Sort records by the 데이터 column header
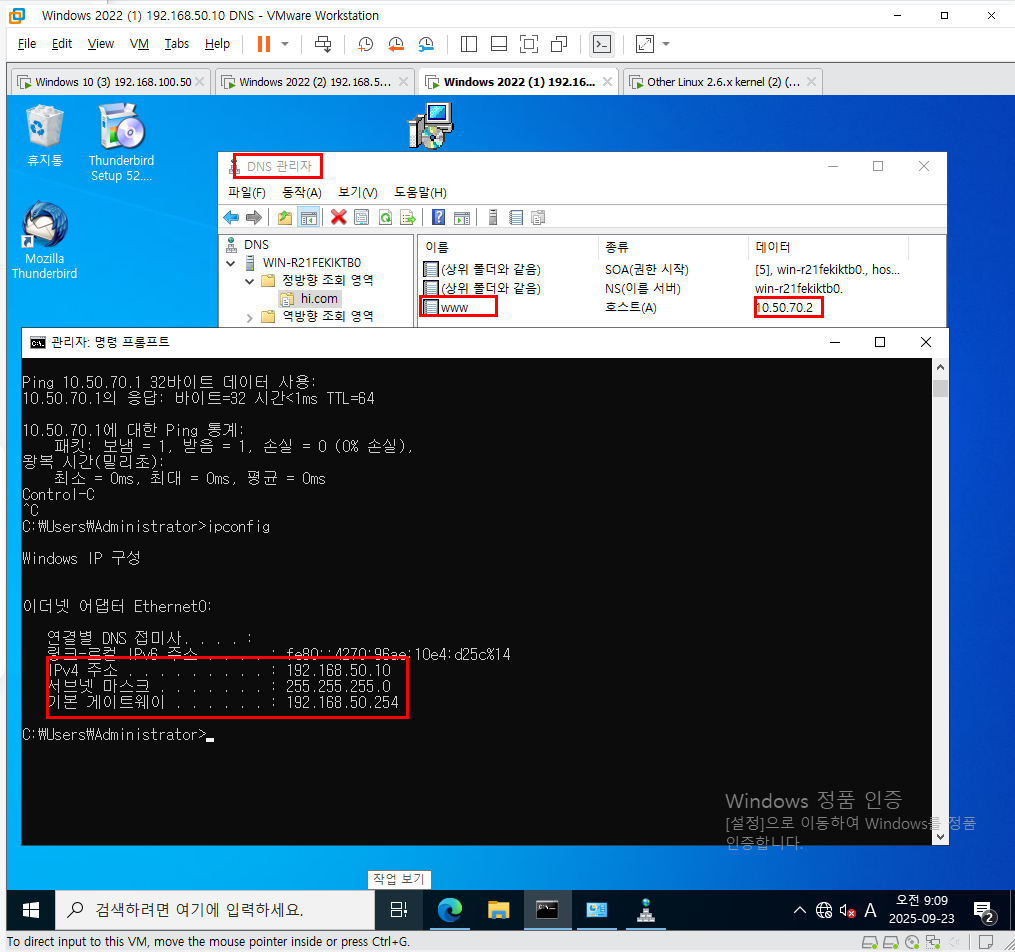 pyautogui.click(x=829, y=247)
